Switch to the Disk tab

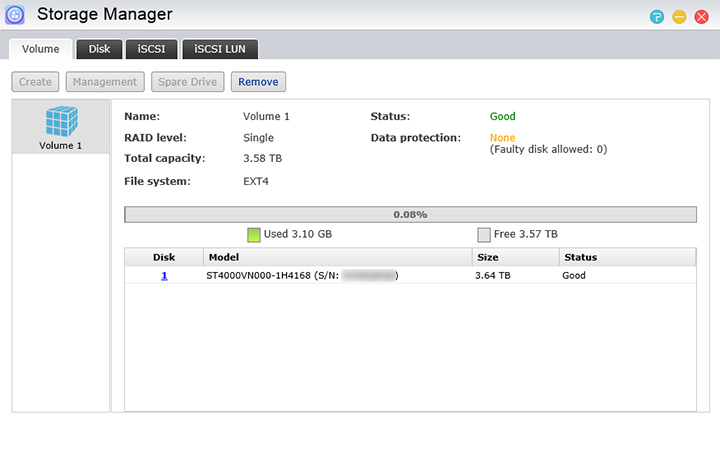tap(99, 49)
